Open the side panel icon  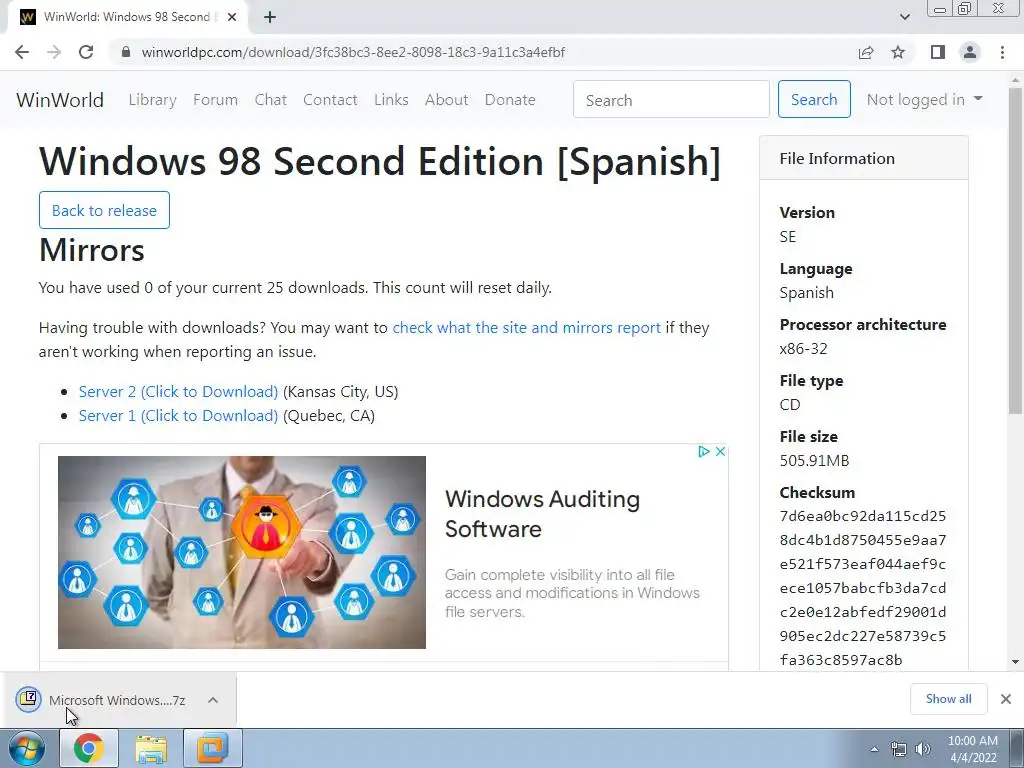(938, 52)
